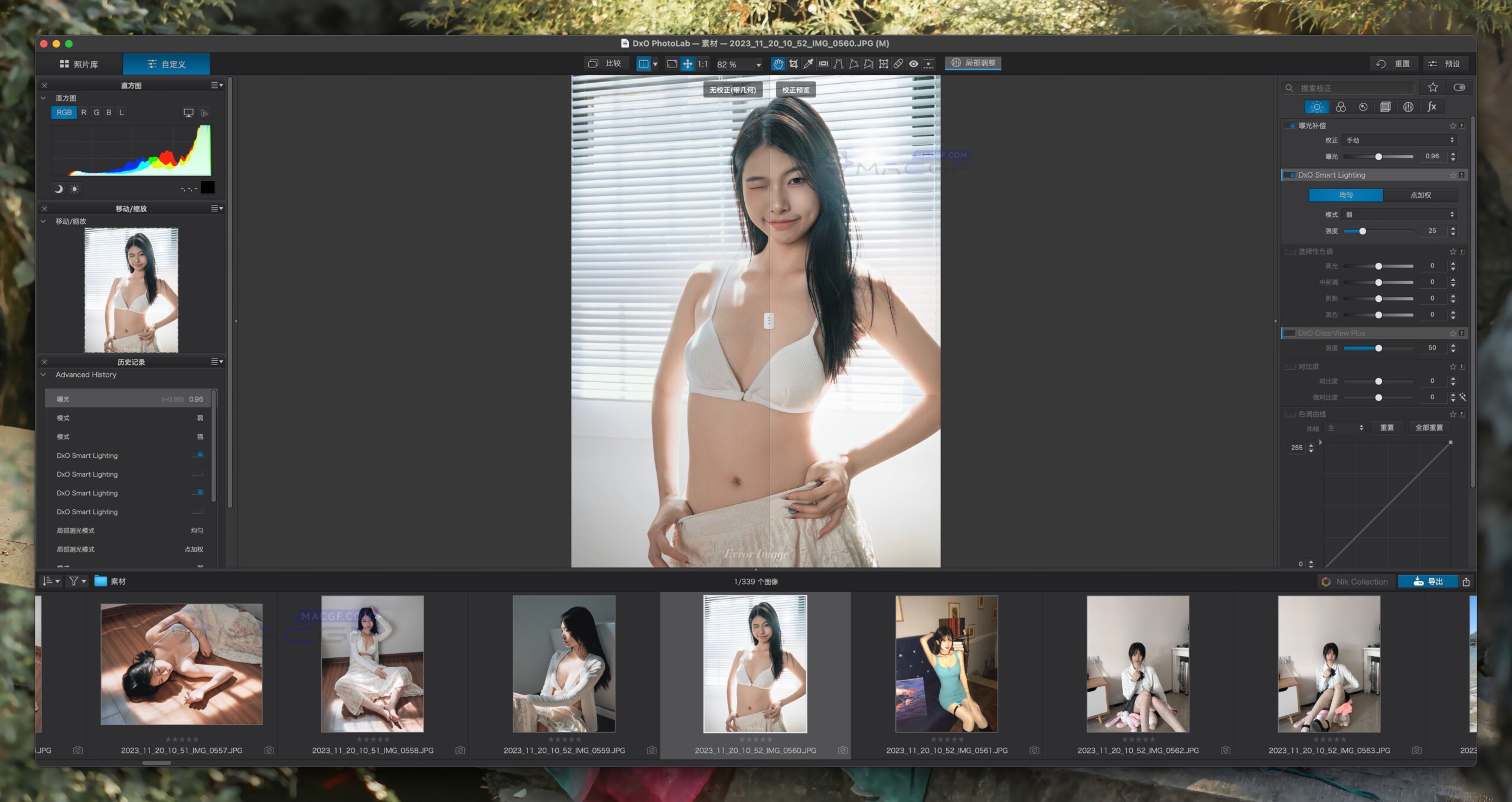Open the Color adjustments panel icon
This screenshot has height=802, width=1512.
tap(1340, 107)
